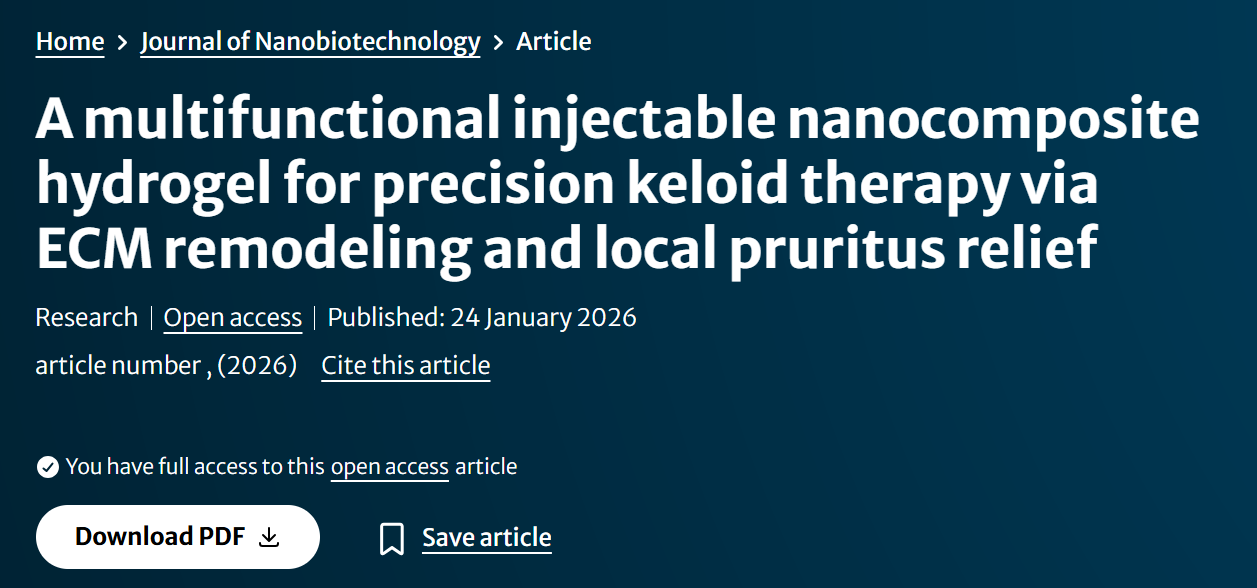Click the Research article type label

(x=86, y=318)
